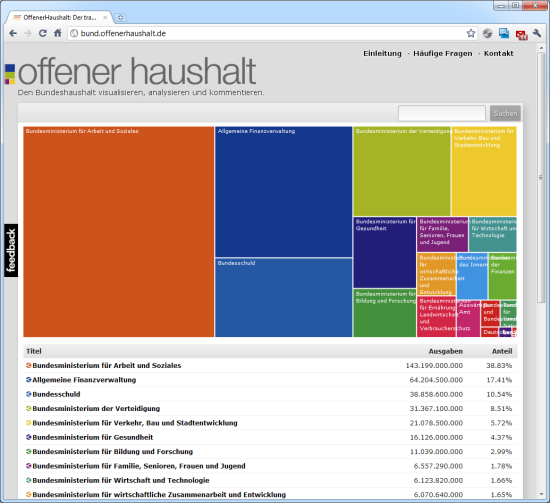Select olive Verteidigung treemap block
Screen dimensions: 550x503
coord(402,171)
